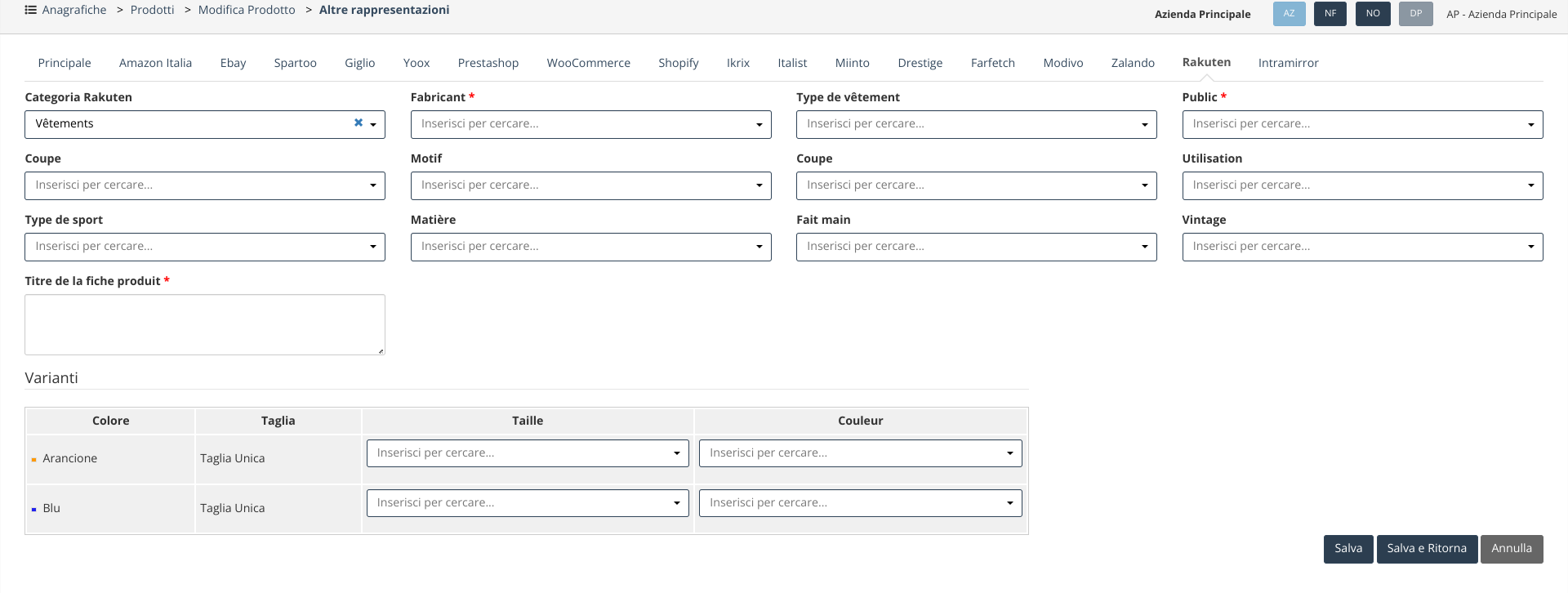Click the Colore column header

pyautogui.click(x=110, y=421)
